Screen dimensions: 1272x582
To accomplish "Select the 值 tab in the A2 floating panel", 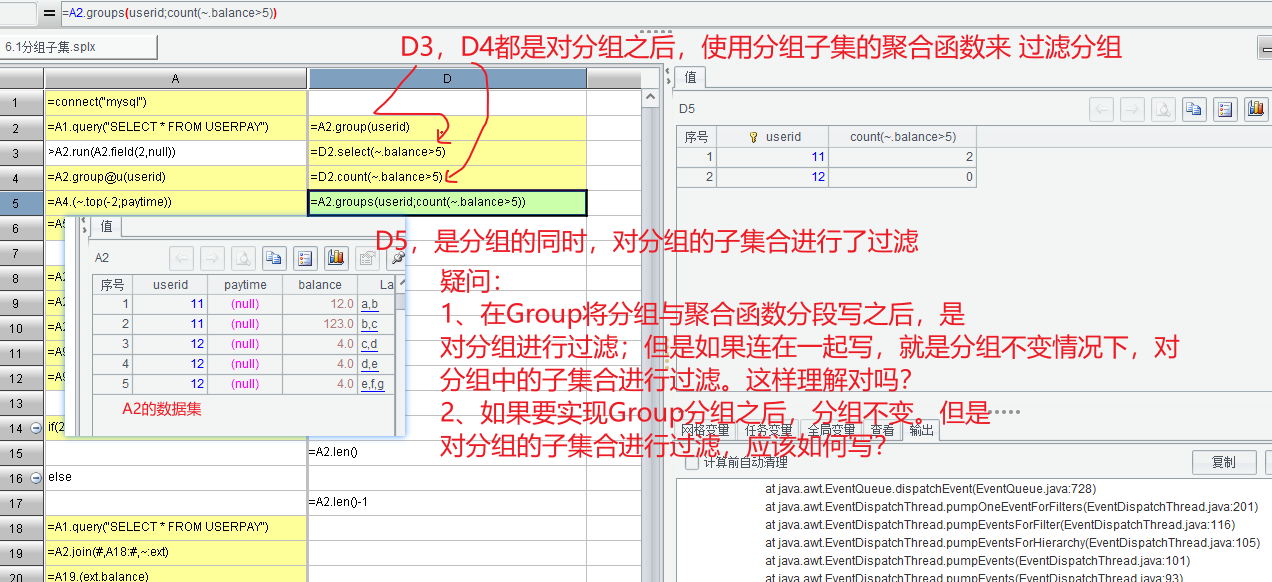I will click(x=106, y=226).
